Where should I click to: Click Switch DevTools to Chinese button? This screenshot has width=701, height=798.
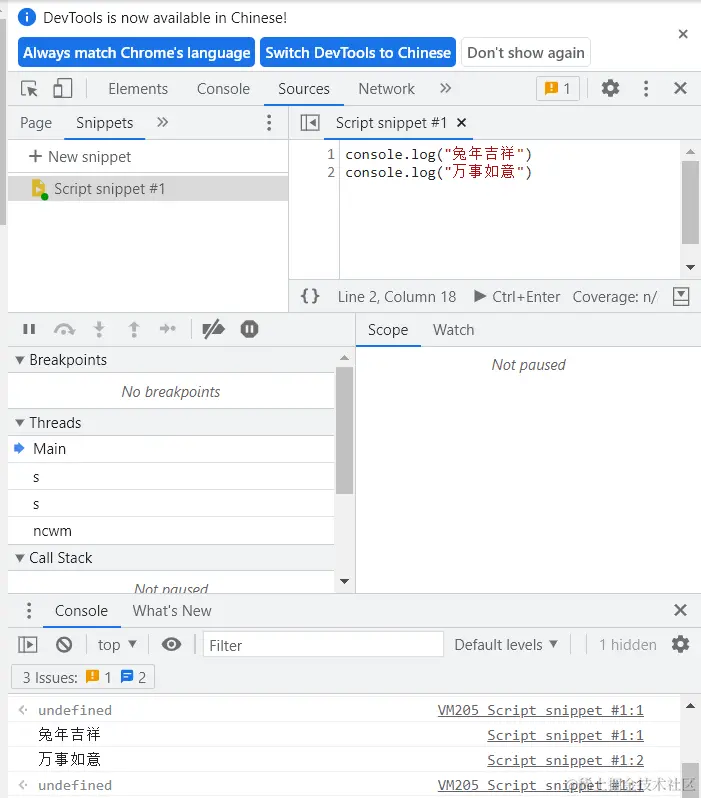[358, 52]
